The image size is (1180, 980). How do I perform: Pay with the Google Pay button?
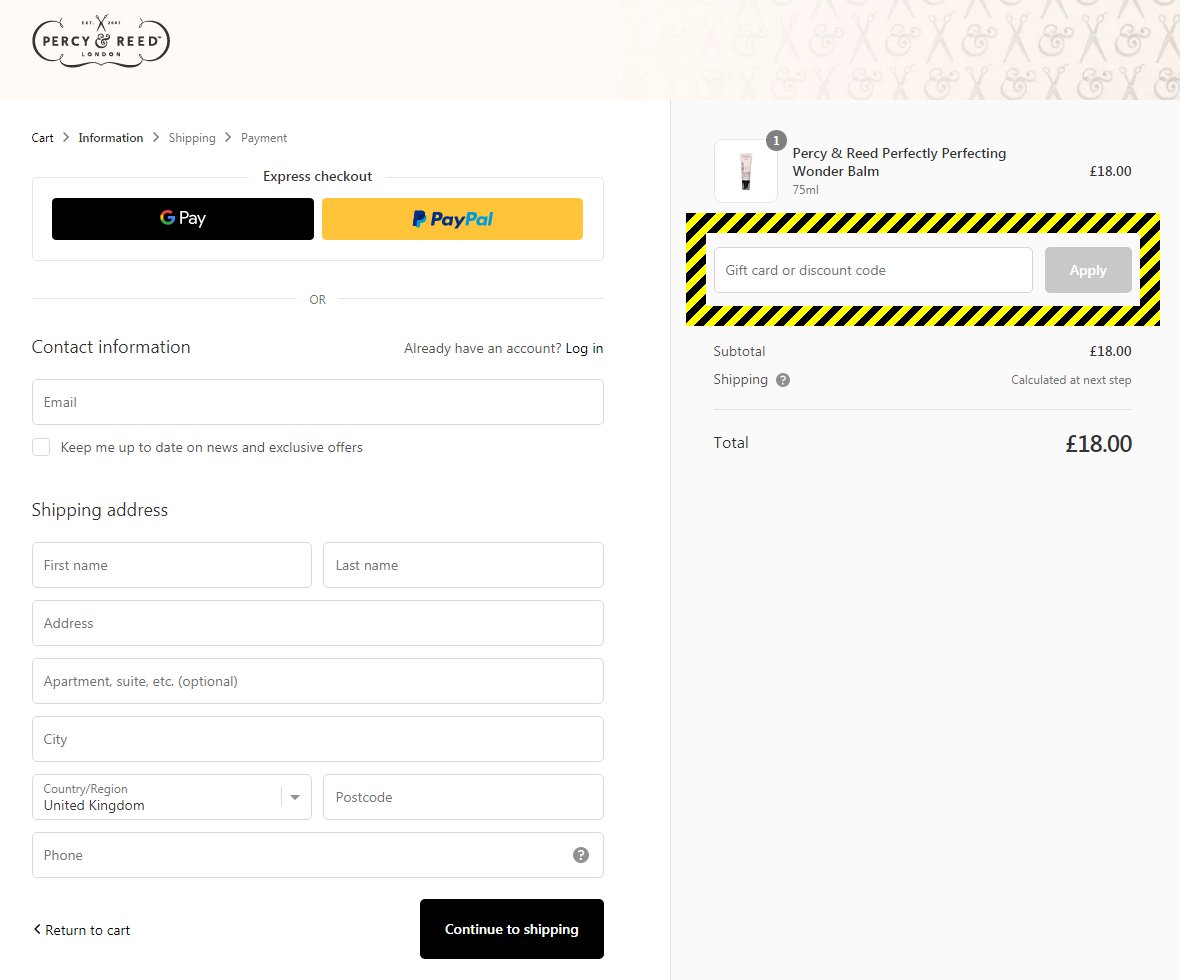coord(182,219)
